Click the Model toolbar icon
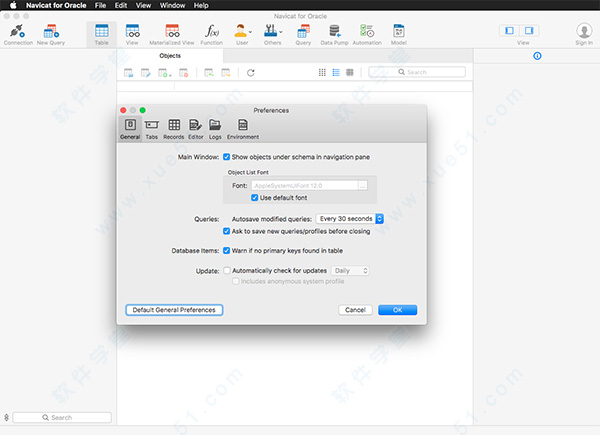600x435 pixels. click(399, 34)
